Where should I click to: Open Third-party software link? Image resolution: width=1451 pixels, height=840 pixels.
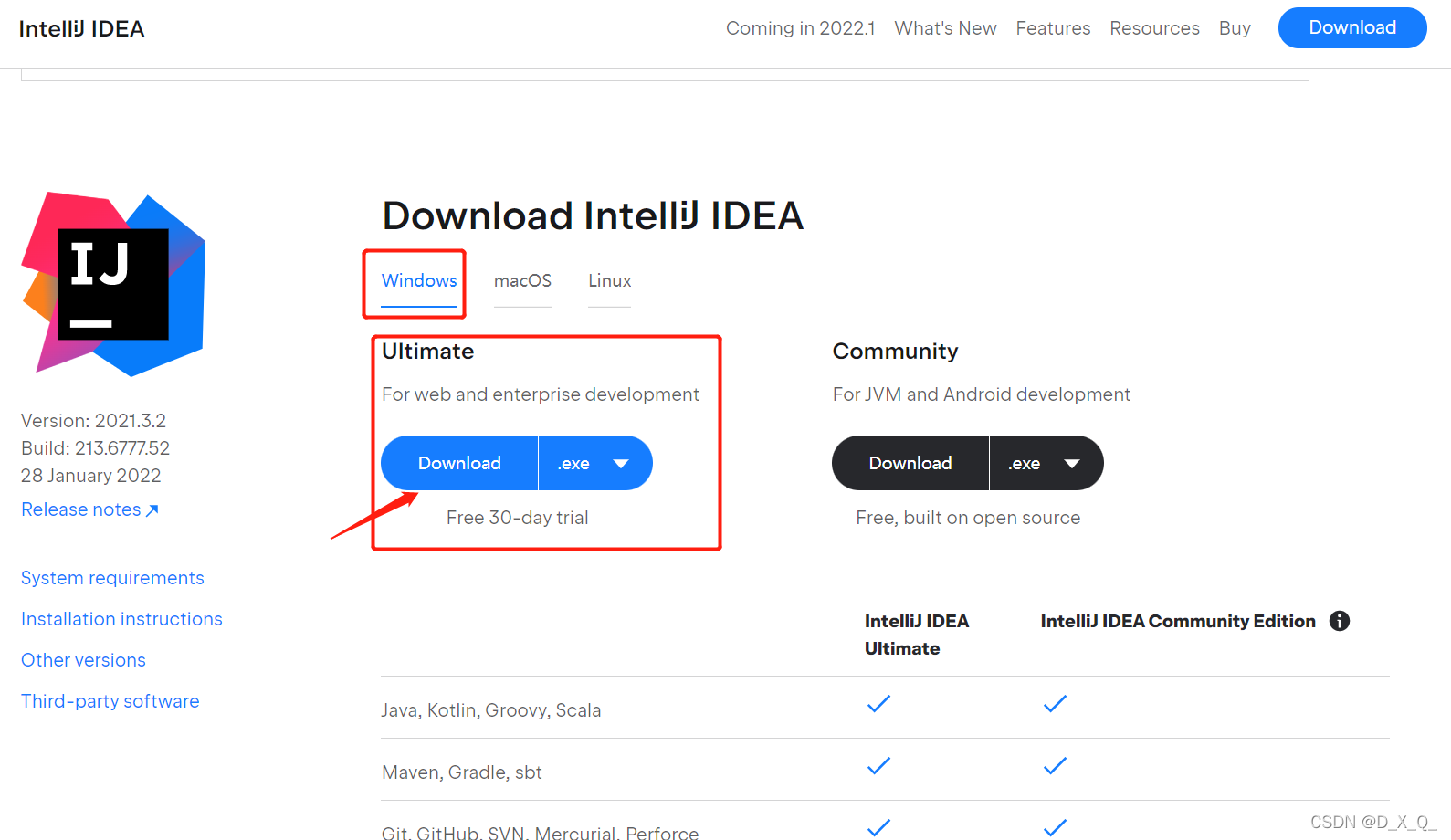click(x=110, y=701)
